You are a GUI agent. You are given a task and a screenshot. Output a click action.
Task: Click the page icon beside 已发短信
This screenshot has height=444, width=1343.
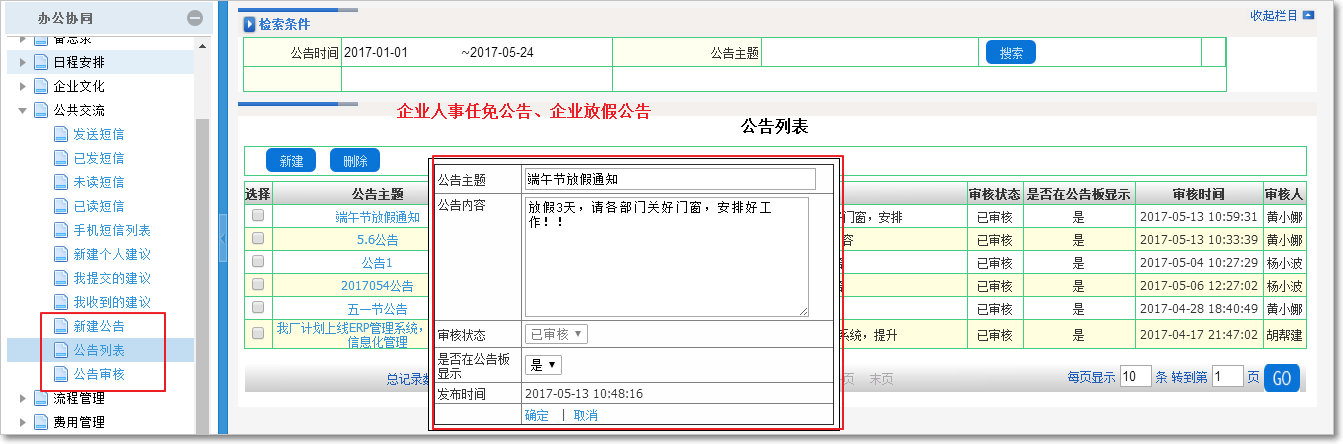pyautogui.click(x=61, y=158)
